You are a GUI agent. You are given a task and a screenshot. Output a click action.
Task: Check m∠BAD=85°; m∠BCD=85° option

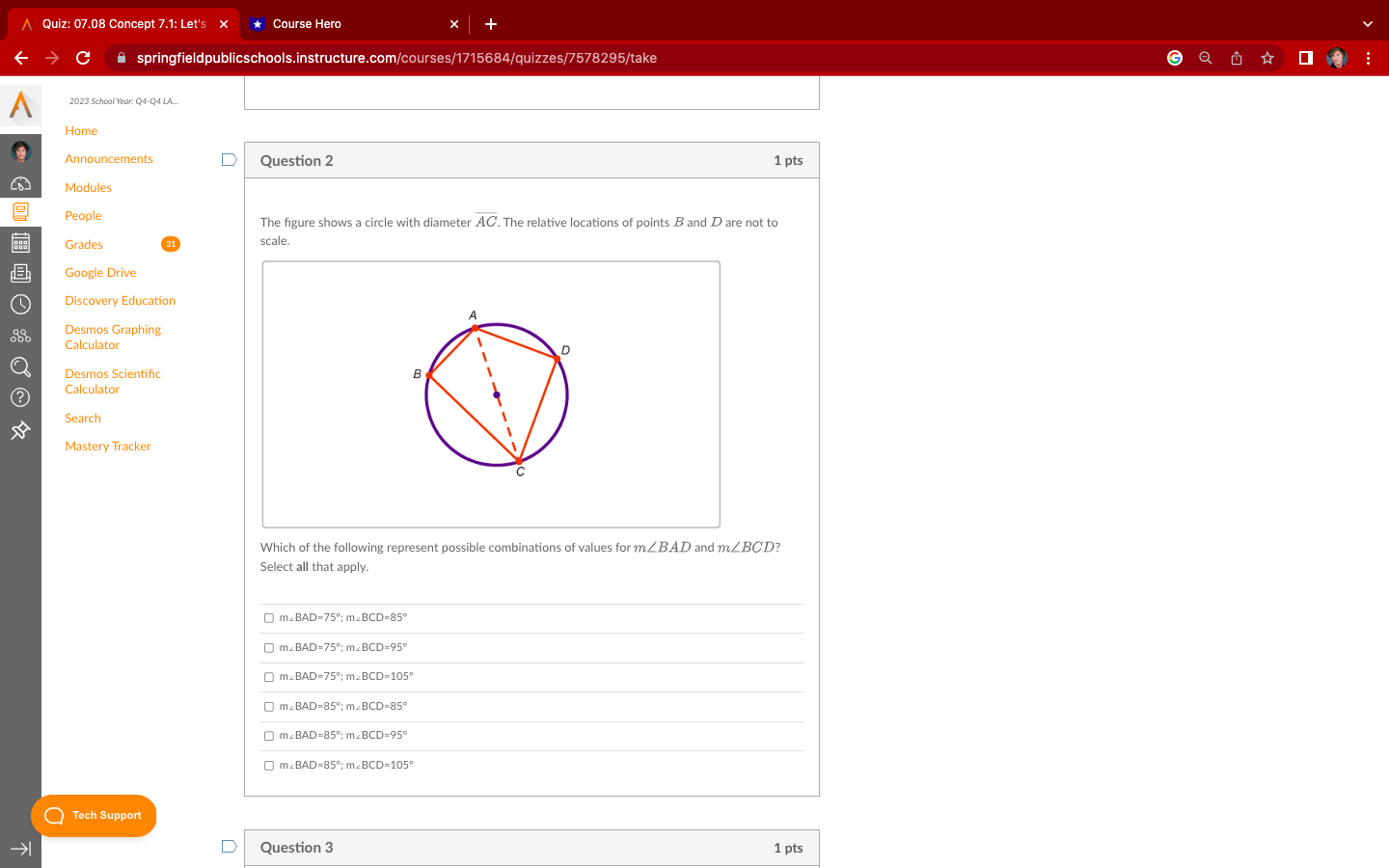click(x=269, y=707)
